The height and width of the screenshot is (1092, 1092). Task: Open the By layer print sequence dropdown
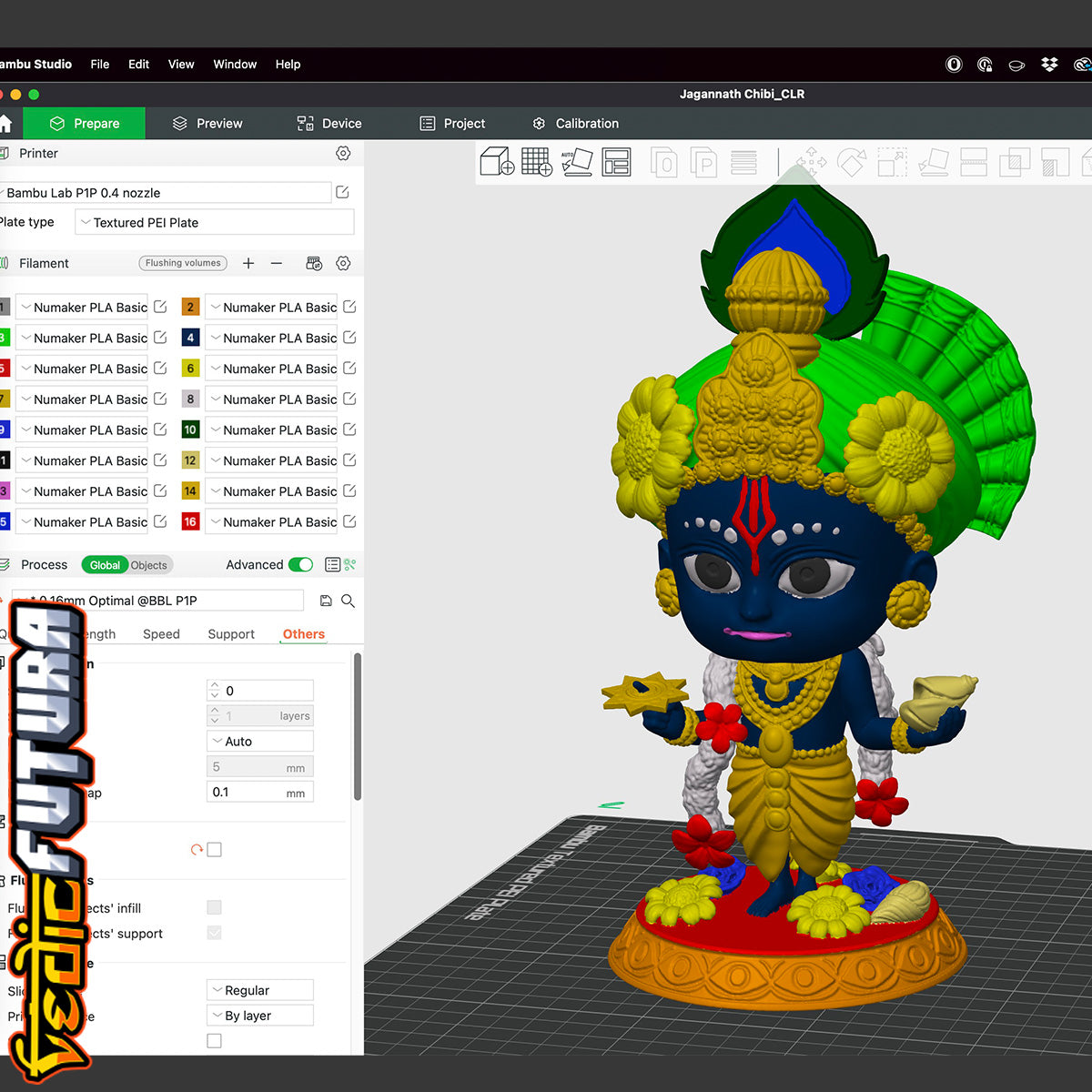click(260, 1016)
